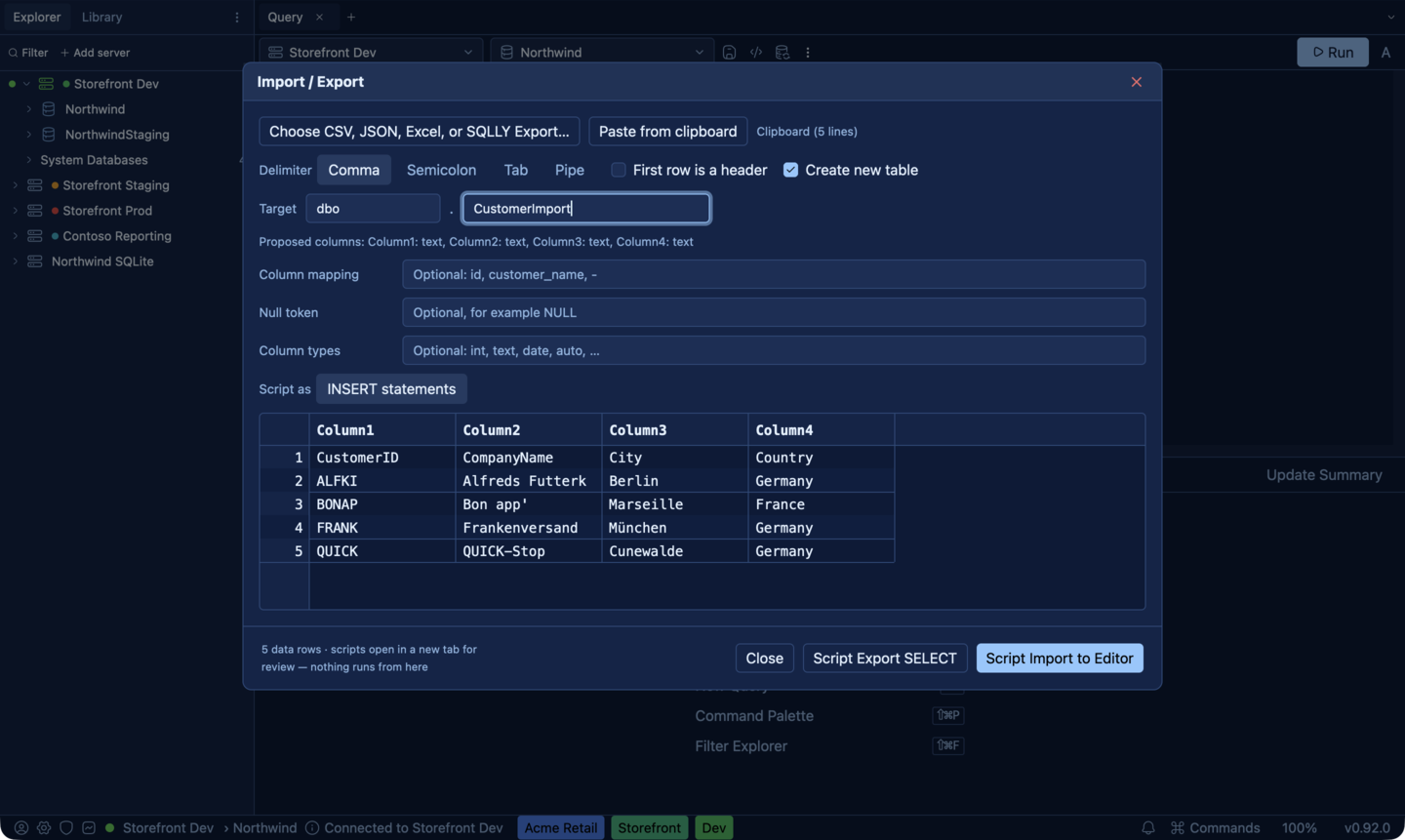
Task: Click the Column types input field
Action: click(774, 351)
